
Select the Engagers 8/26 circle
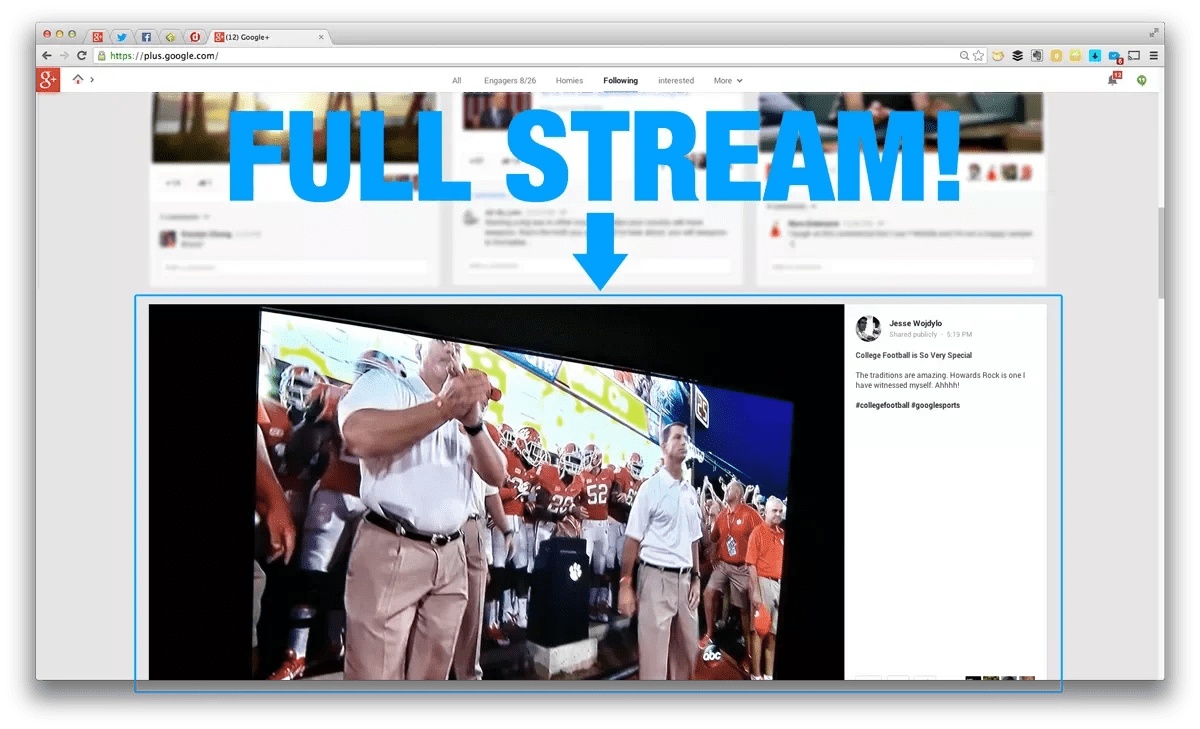tap(510, 81)
